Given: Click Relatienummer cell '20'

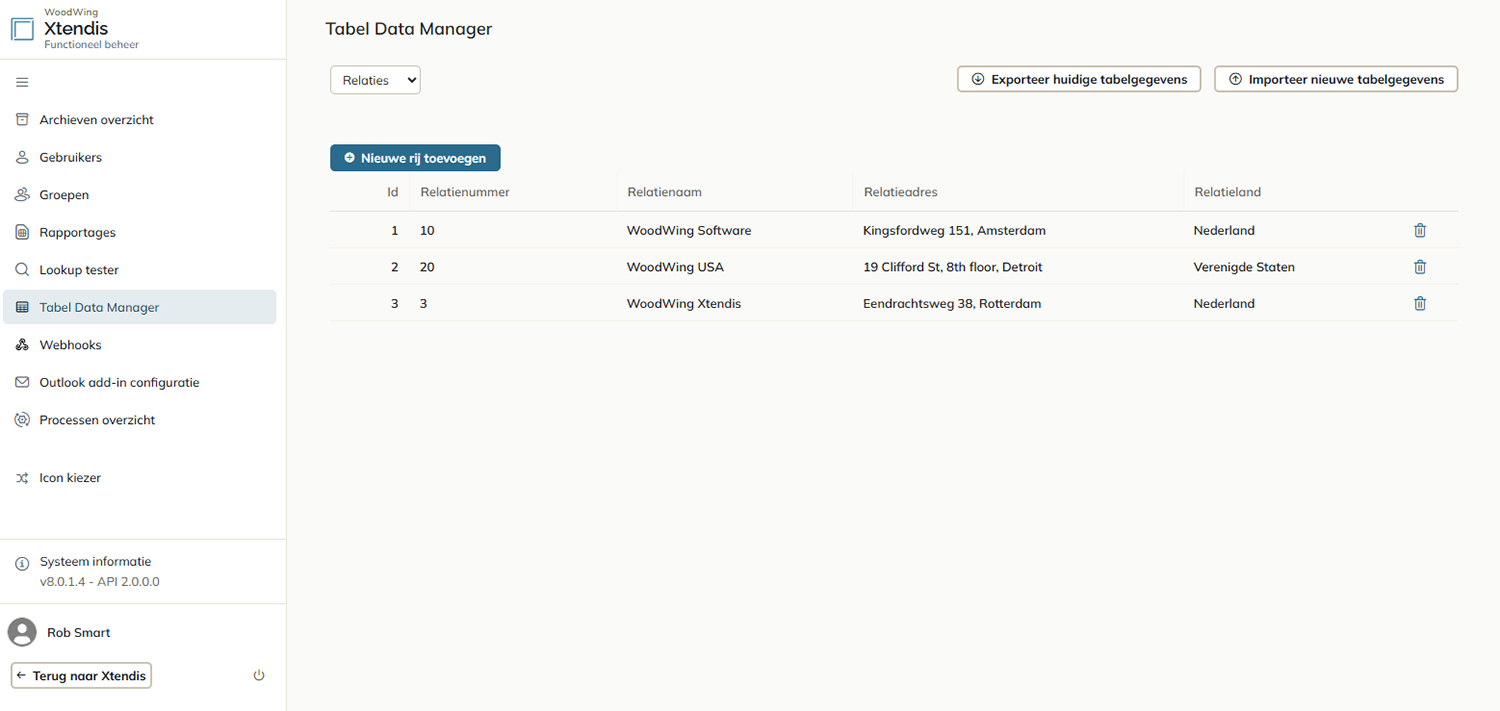Looking at the screenshot, I should pos(427,267).
